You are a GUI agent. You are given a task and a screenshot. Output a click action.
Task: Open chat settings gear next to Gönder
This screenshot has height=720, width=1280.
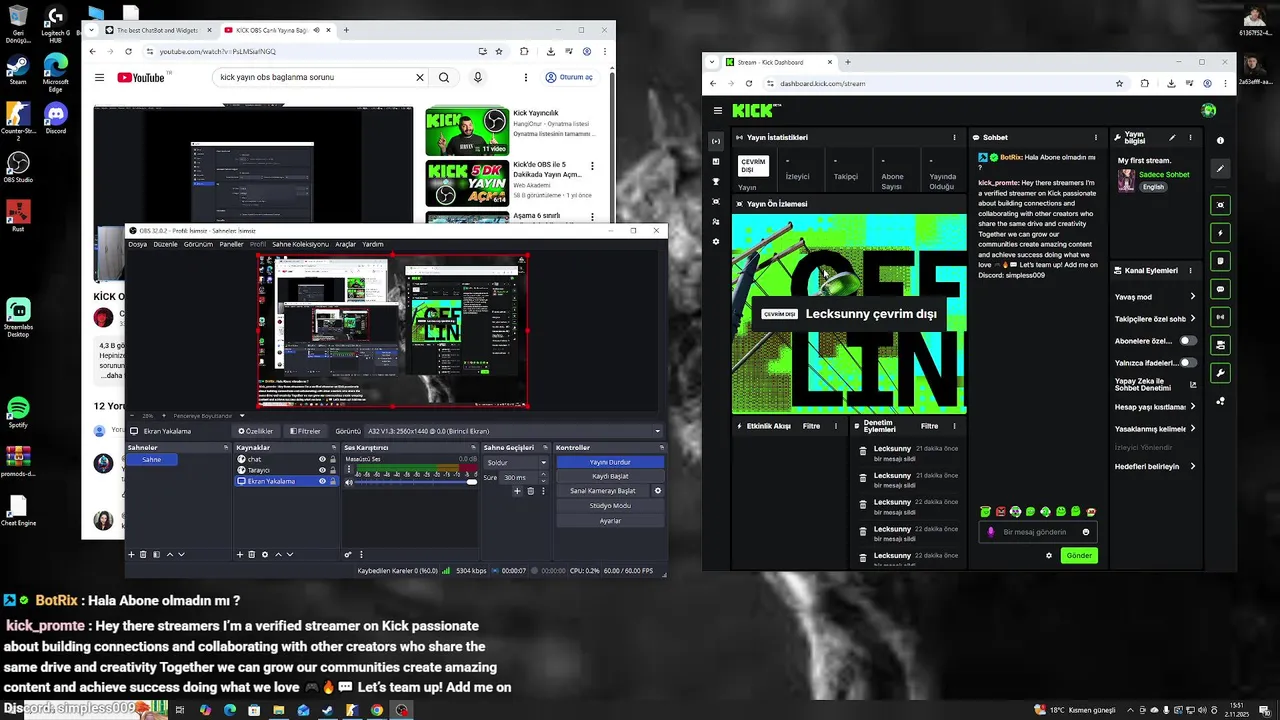(x=1049, y=555)
